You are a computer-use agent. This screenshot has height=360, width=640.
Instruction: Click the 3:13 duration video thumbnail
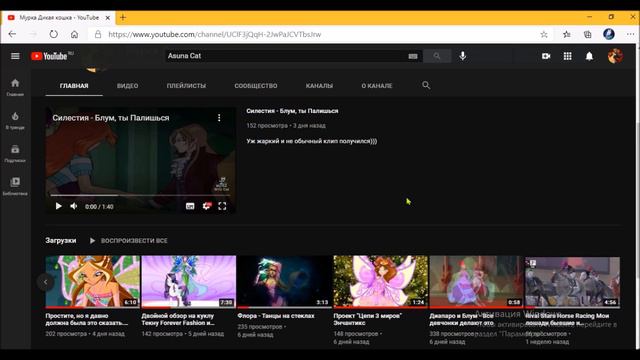[284, 282]
